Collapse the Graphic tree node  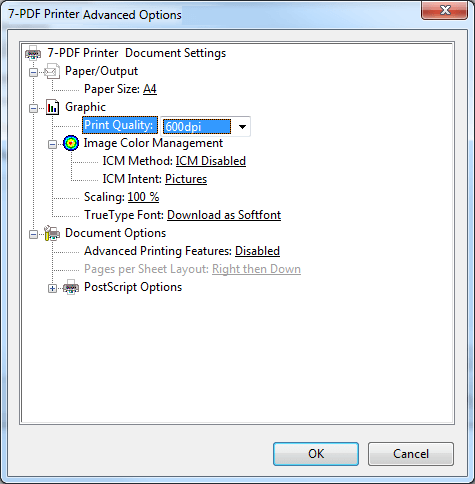pos(33,108)
